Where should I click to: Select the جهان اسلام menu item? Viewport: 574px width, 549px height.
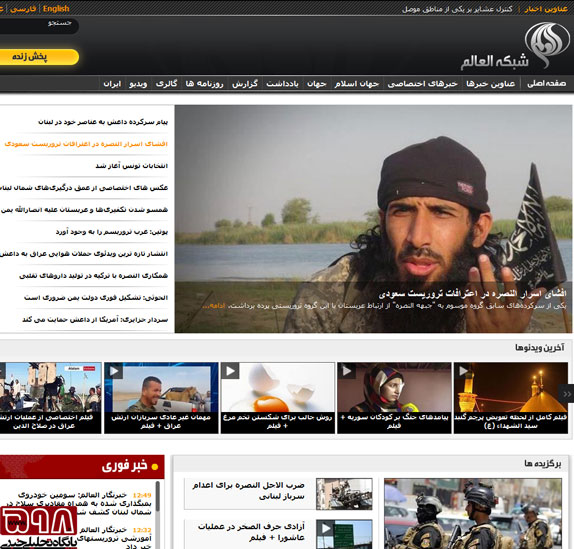[x=356, y=84]
